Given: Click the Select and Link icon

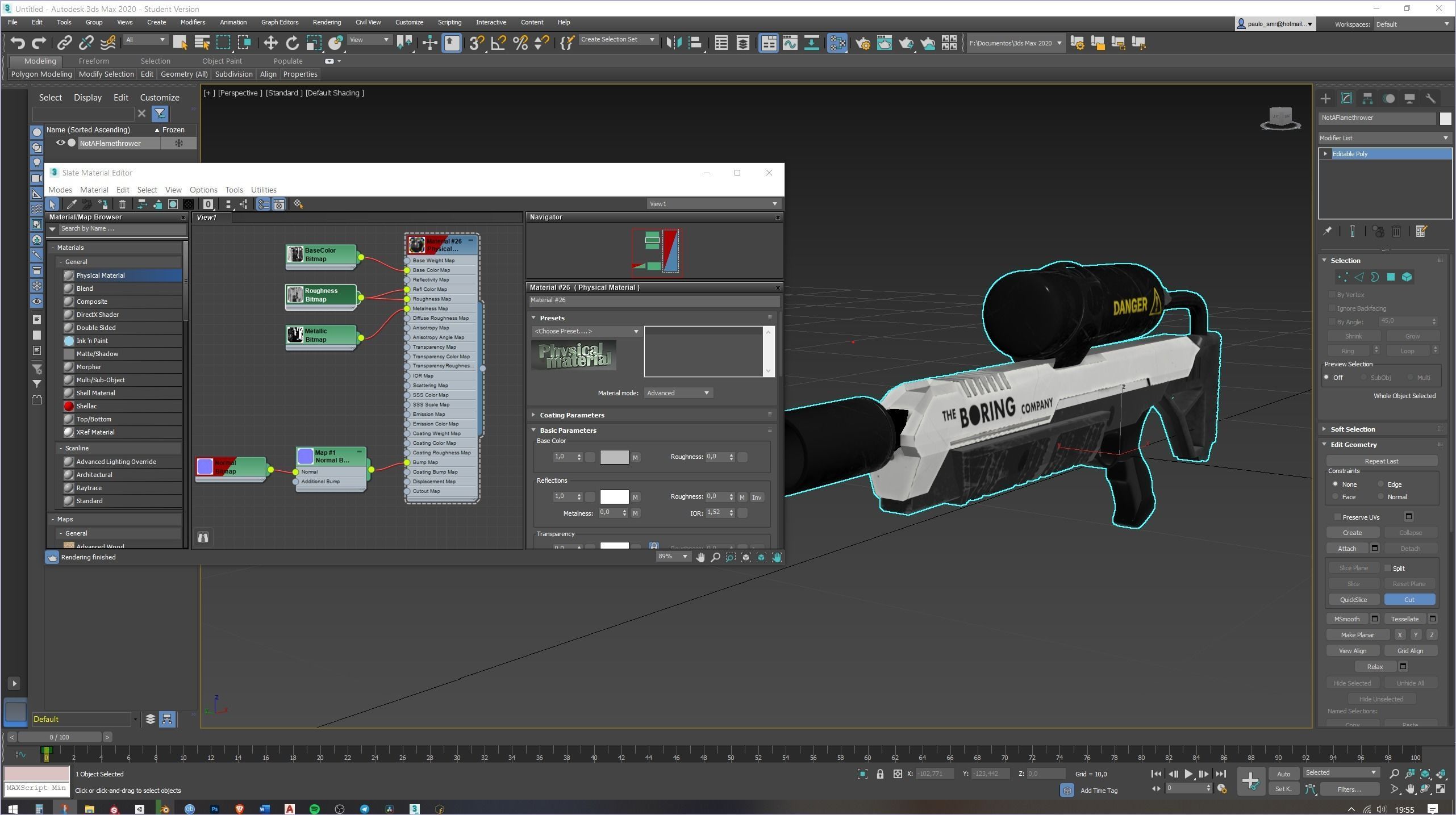Looking at the screenshot, I should (65, 43).
